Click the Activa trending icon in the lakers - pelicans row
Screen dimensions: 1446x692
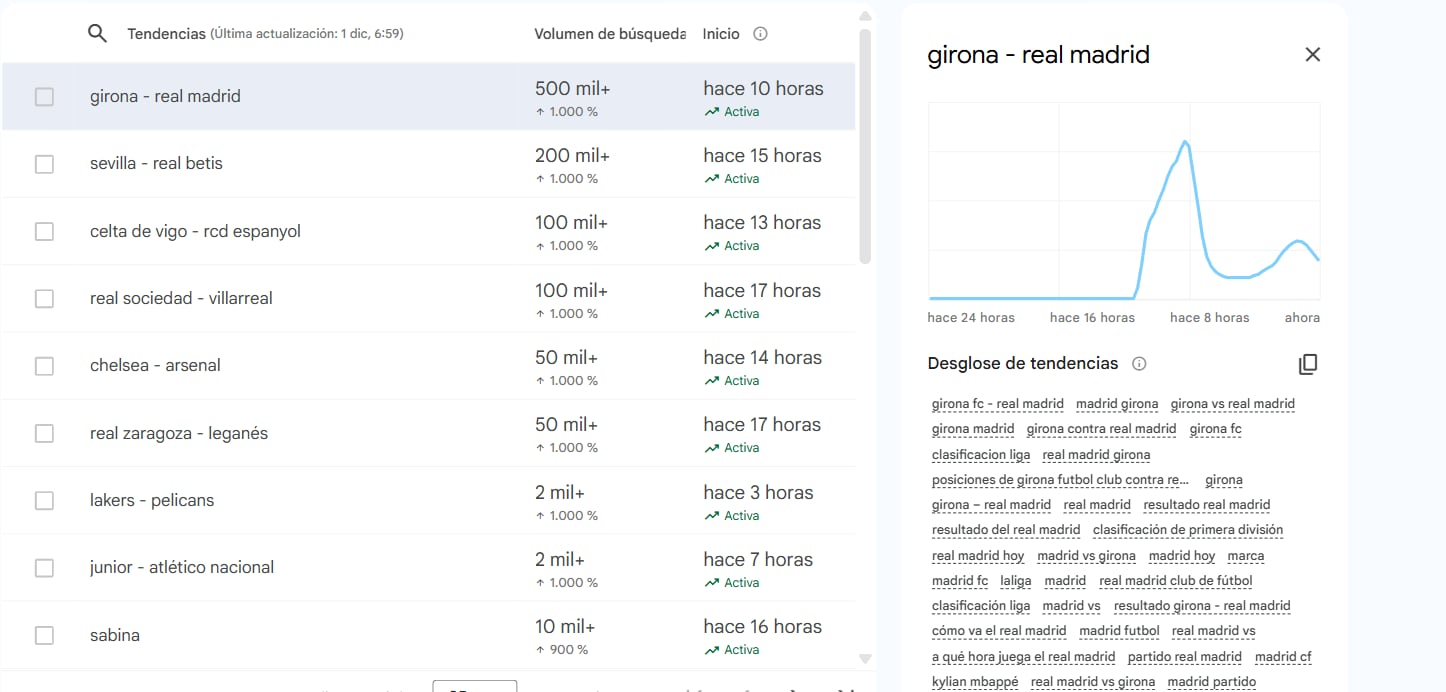pos(712,516)
